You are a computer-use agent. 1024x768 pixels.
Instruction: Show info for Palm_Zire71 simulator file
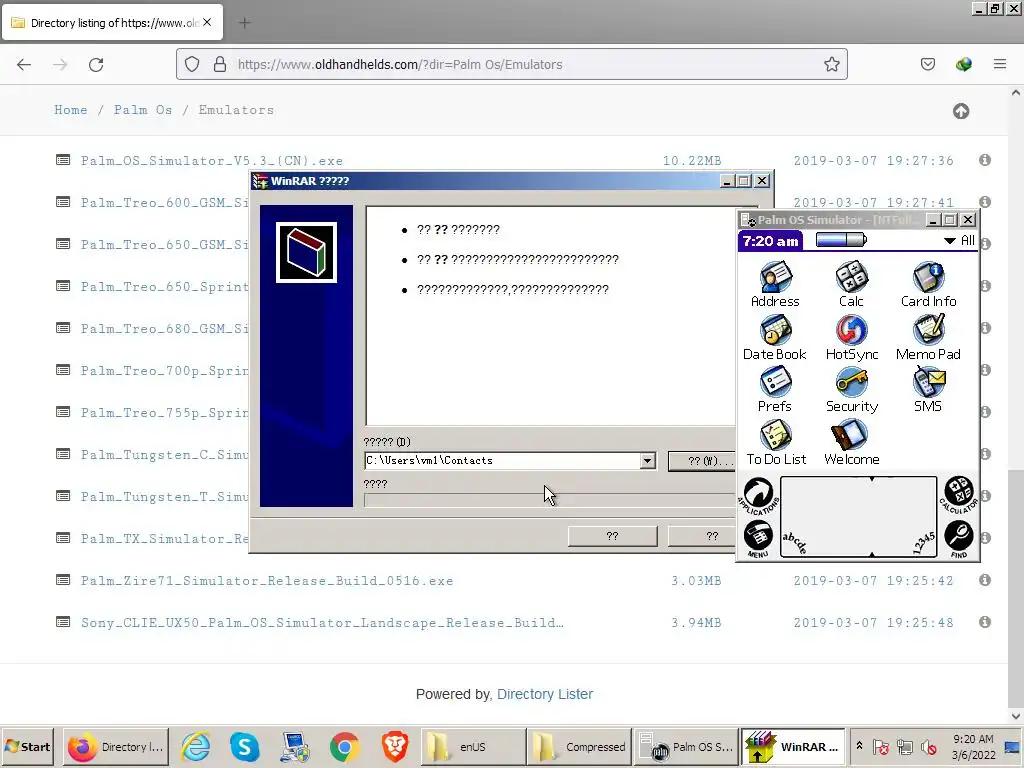[985, 580]
